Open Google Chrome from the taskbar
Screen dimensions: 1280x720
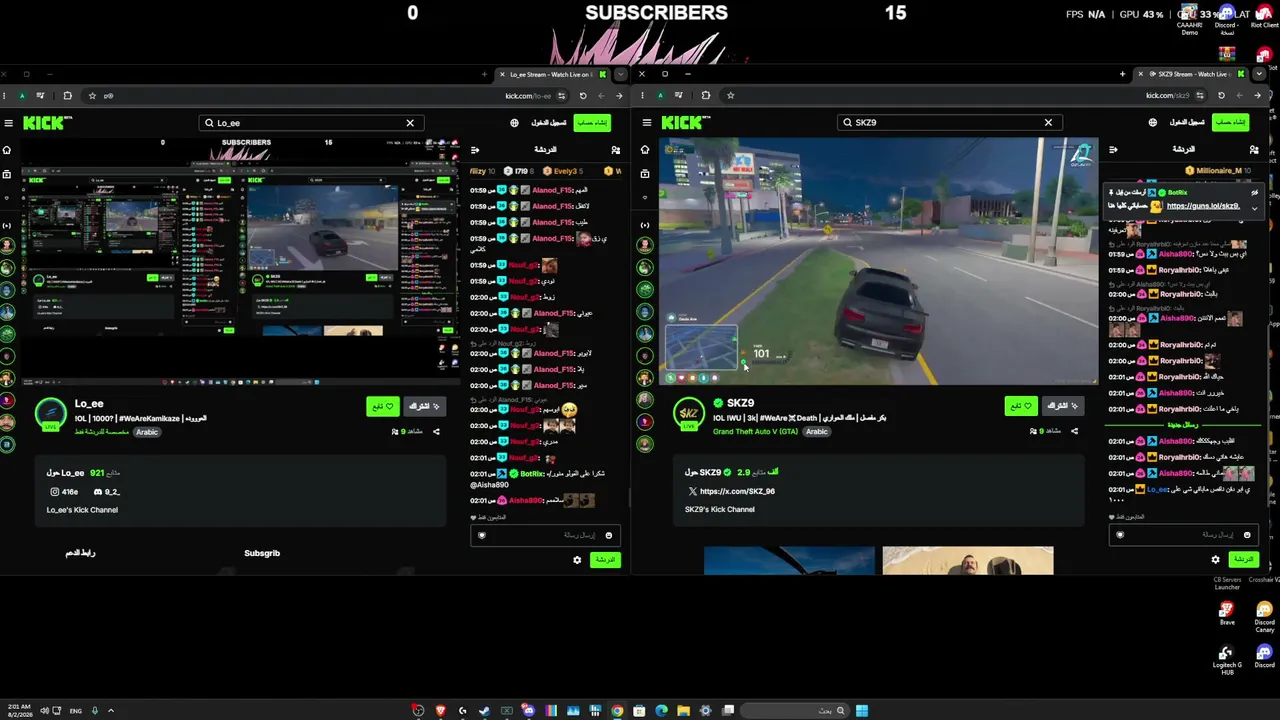tap(617, 711)
